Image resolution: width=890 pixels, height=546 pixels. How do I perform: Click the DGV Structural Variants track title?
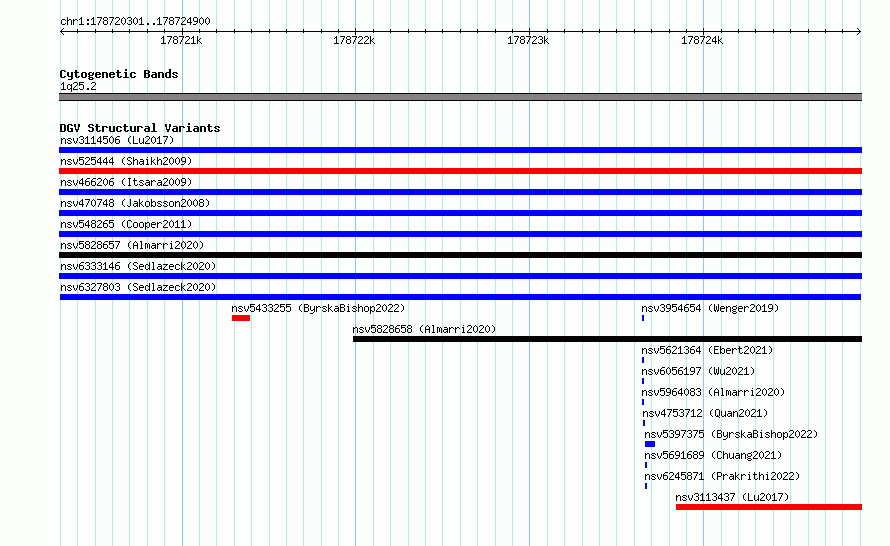coord(140,128)
